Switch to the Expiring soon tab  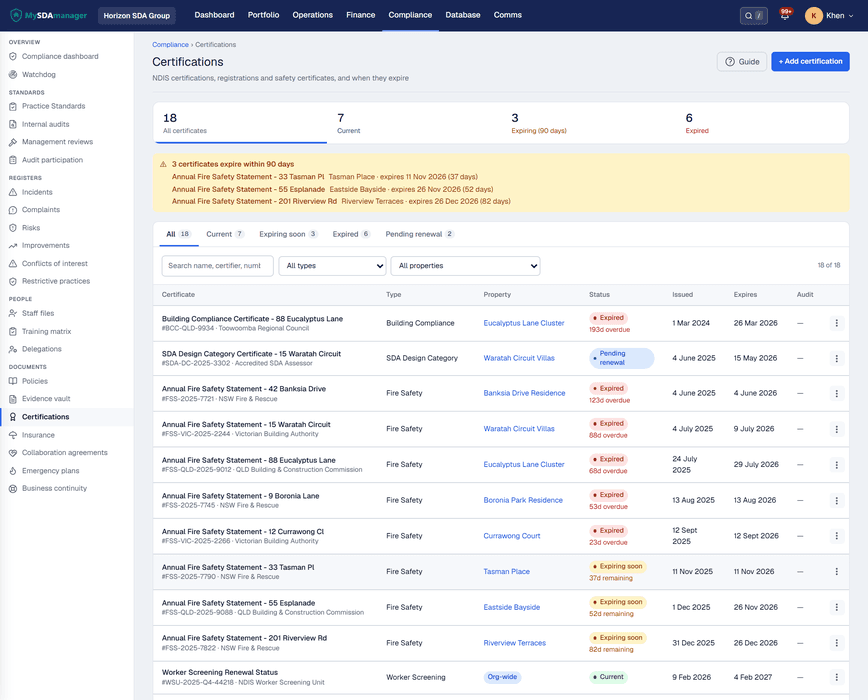pyautogui.click(x=288, y=234)
